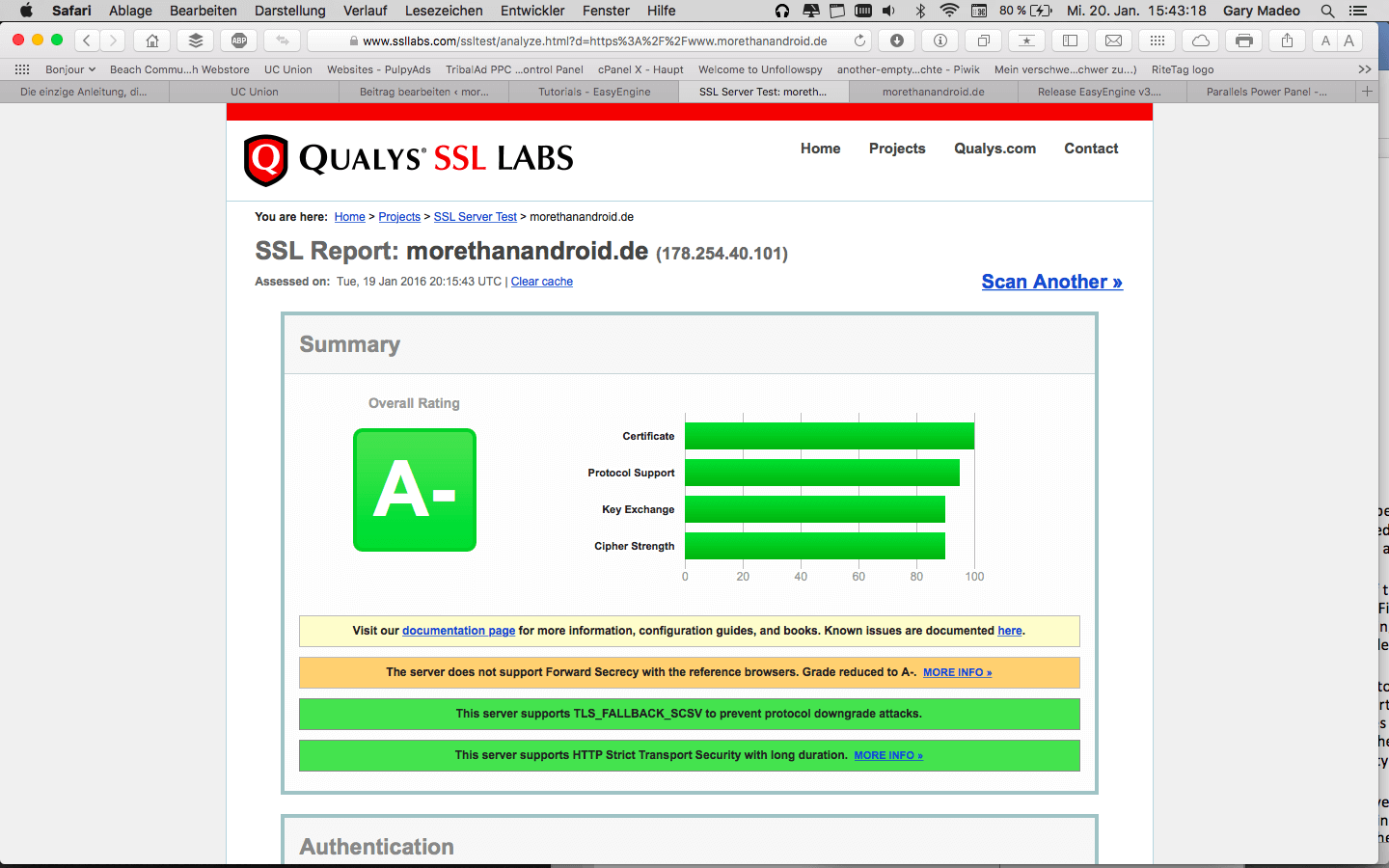
Task: Open a new tab with plus button
Action: [x=1367, y=92]
